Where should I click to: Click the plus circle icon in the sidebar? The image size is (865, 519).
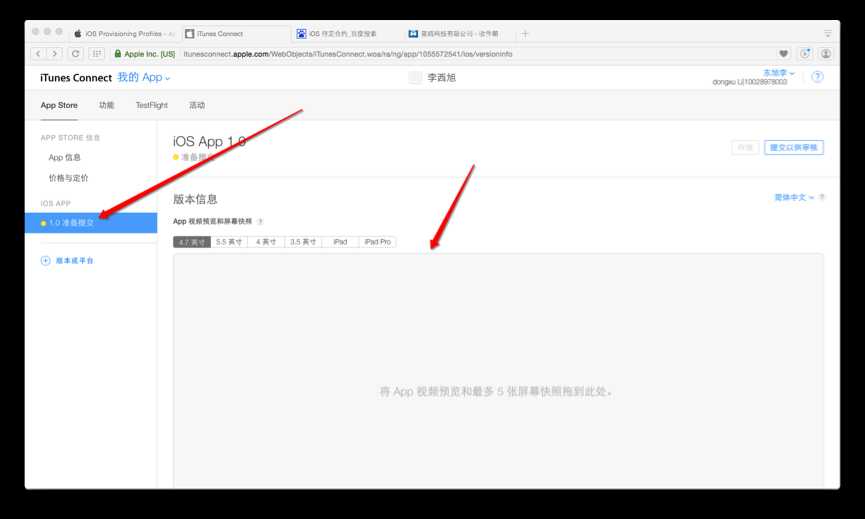(45, 260)
